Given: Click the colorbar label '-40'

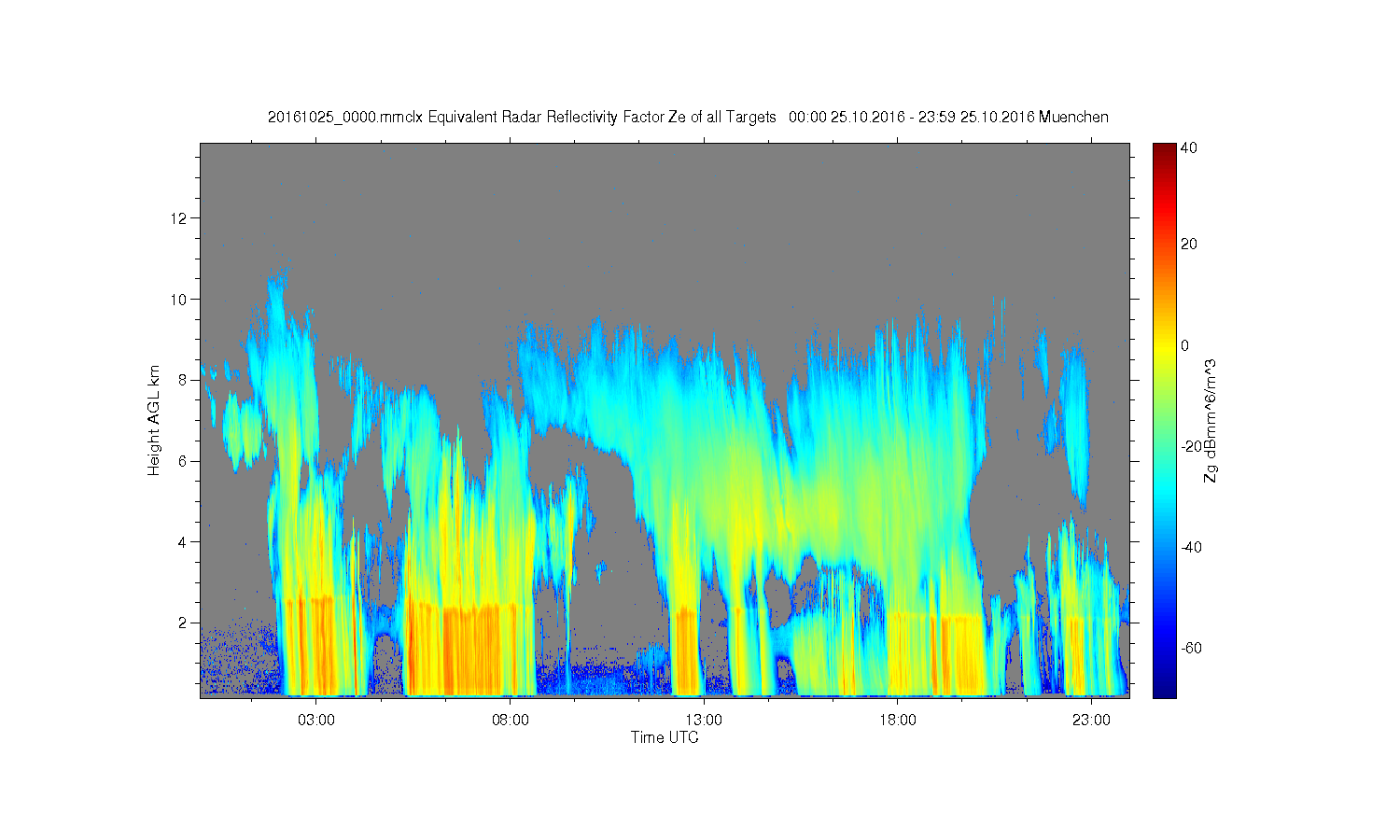Looking at the screenshot, I should coord(1191,547).
